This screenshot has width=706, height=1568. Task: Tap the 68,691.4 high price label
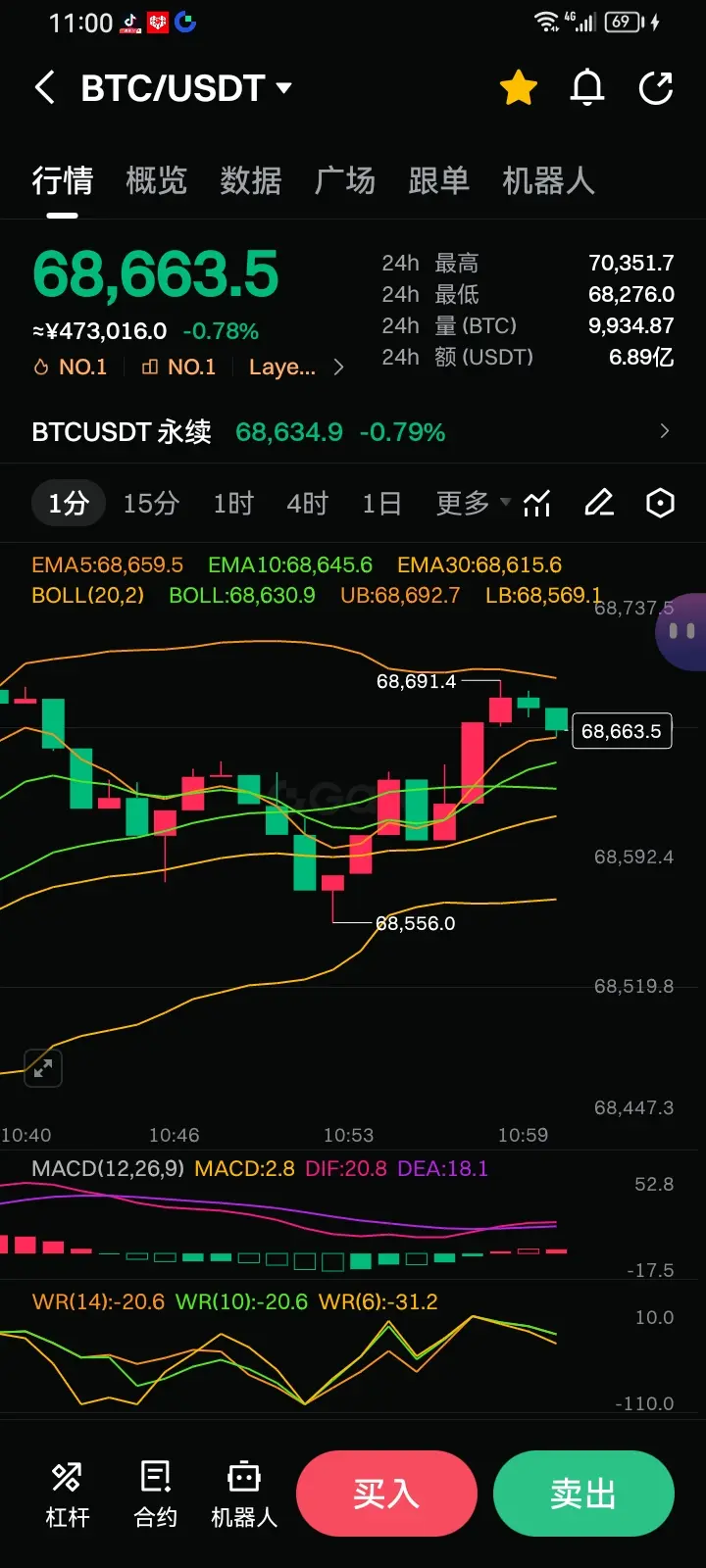coord(416,681)
